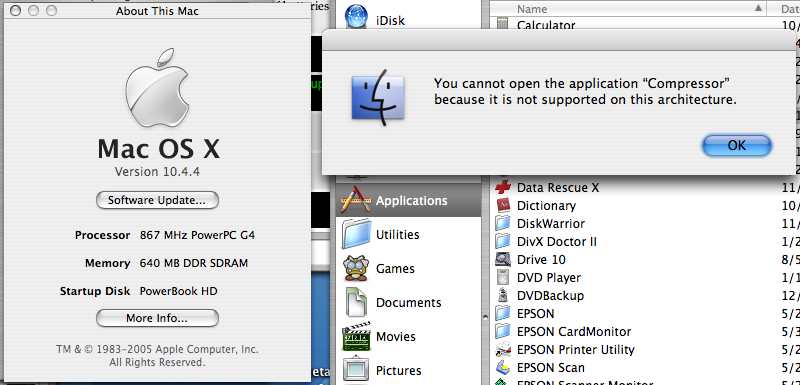Select the Calculator app icon

(503, 24)
